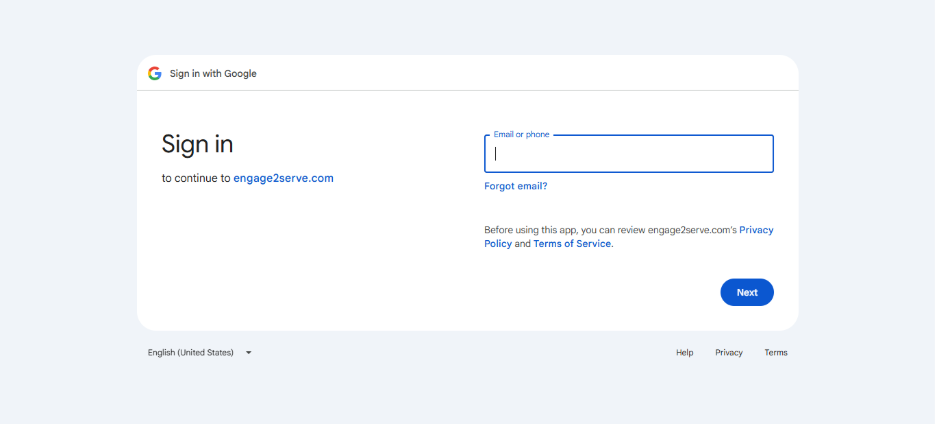Click the 'Forgot email?' link
The width and height of the screenshot is (936, 424).
pos(515,186)
